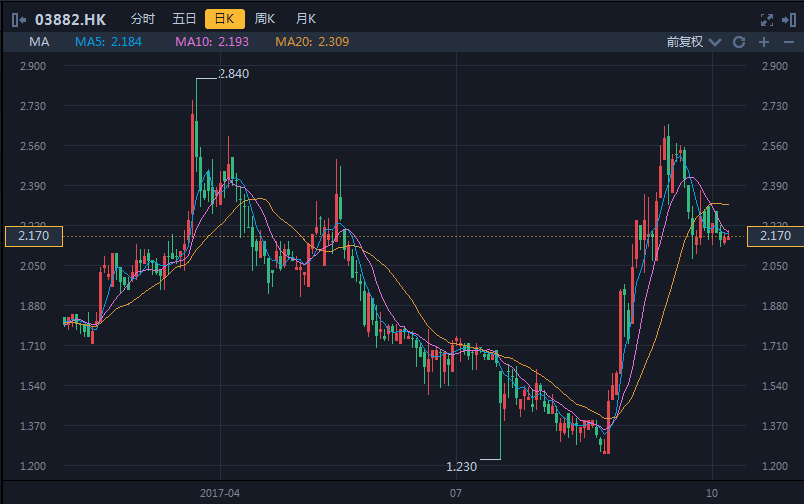
Task: Click the 2.170 current price label on the left axis
Action: (34, 236)
